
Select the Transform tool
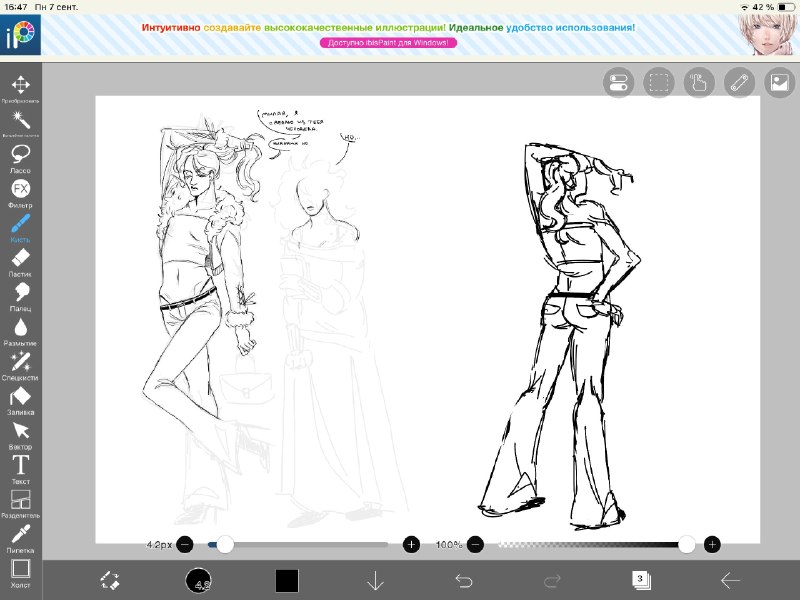(20, 88)
